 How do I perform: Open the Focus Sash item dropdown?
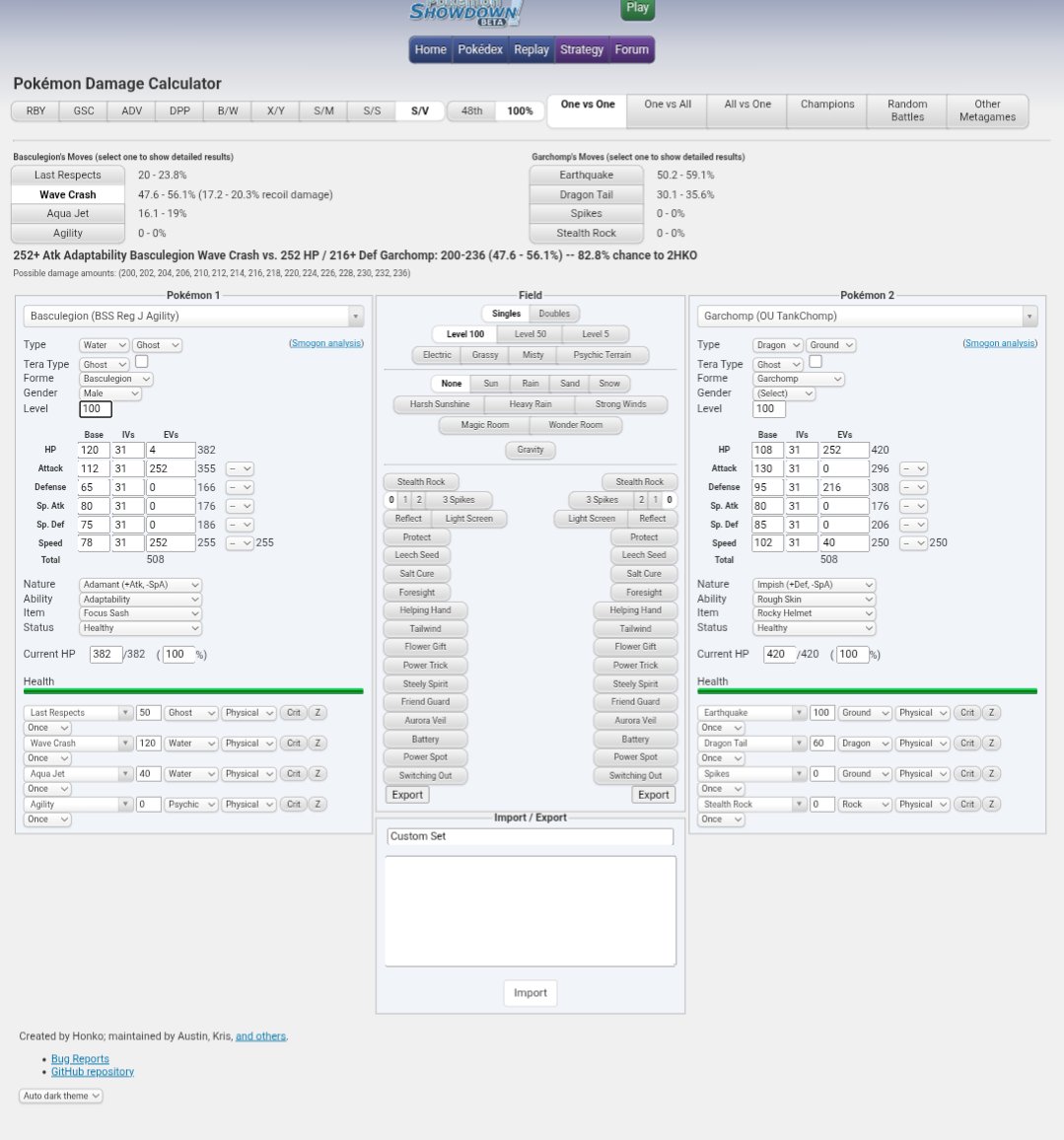click(140, 612)
